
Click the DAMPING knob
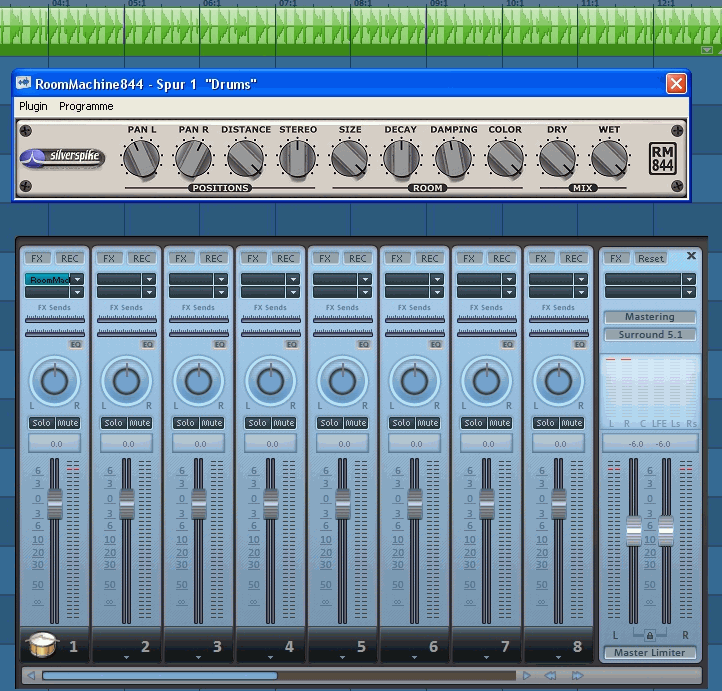point(453,159)
